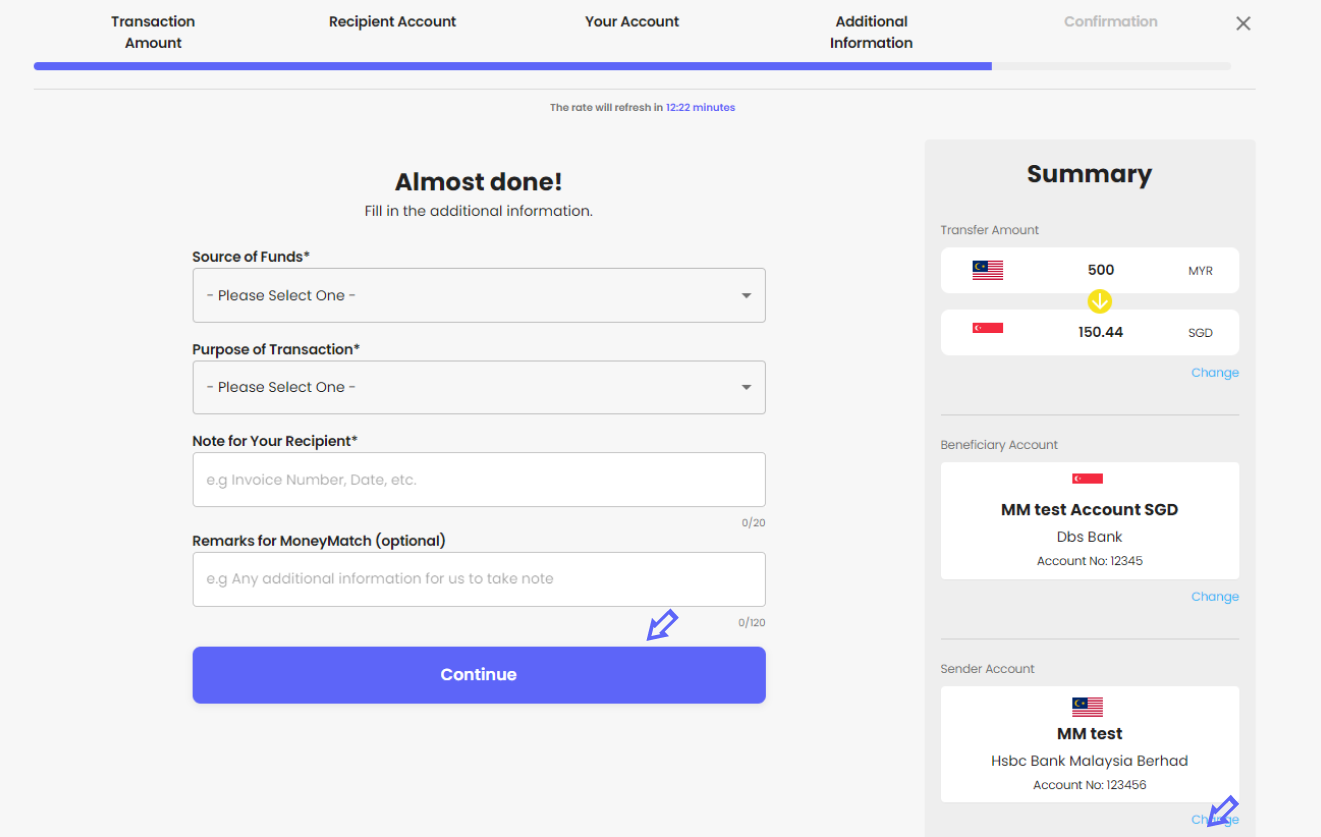1321x837 pixels.
Task: Click the Source of Funds* label
Action: 251,257
